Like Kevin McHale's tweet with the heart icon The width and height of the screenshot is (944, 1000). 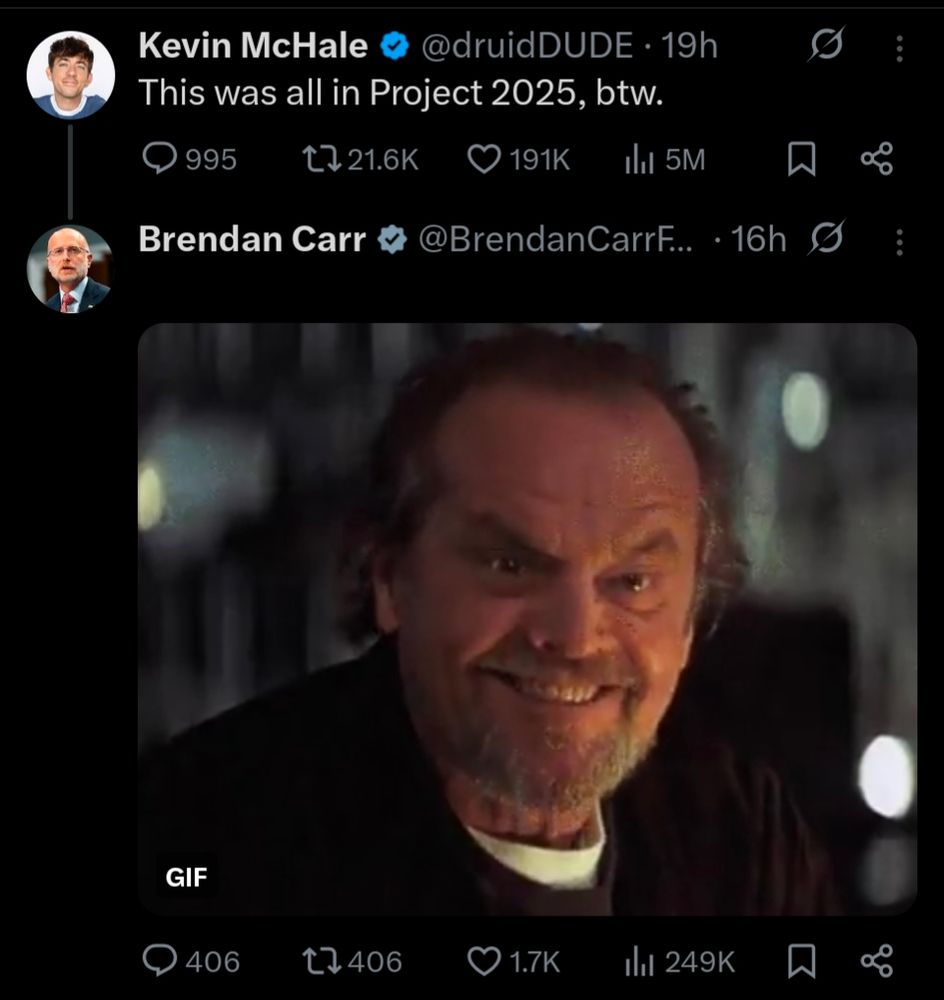click(489, 158)
